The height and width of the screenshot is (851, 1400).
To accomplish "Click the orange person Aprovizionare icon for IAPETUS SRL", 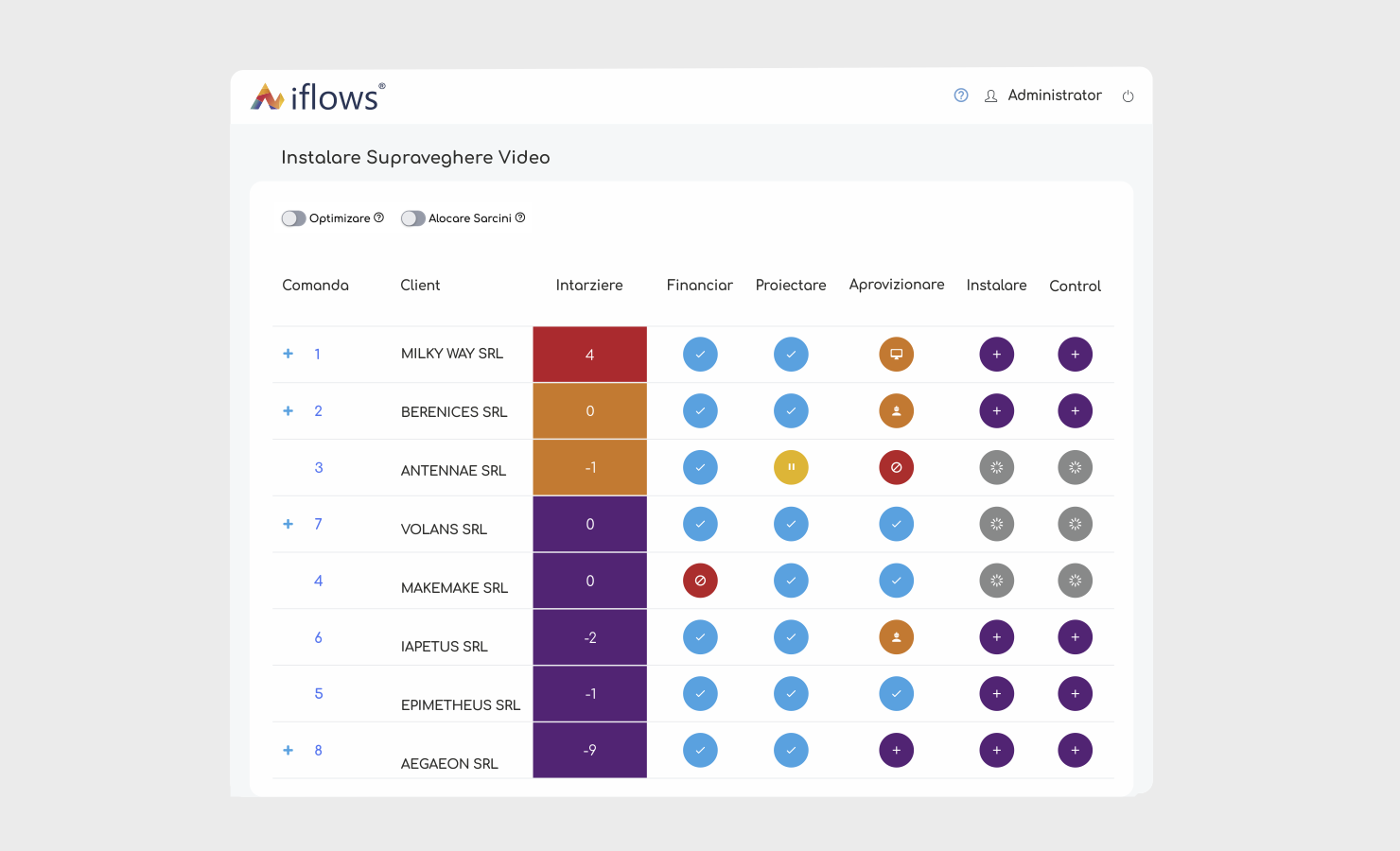I will coord(896,637).
